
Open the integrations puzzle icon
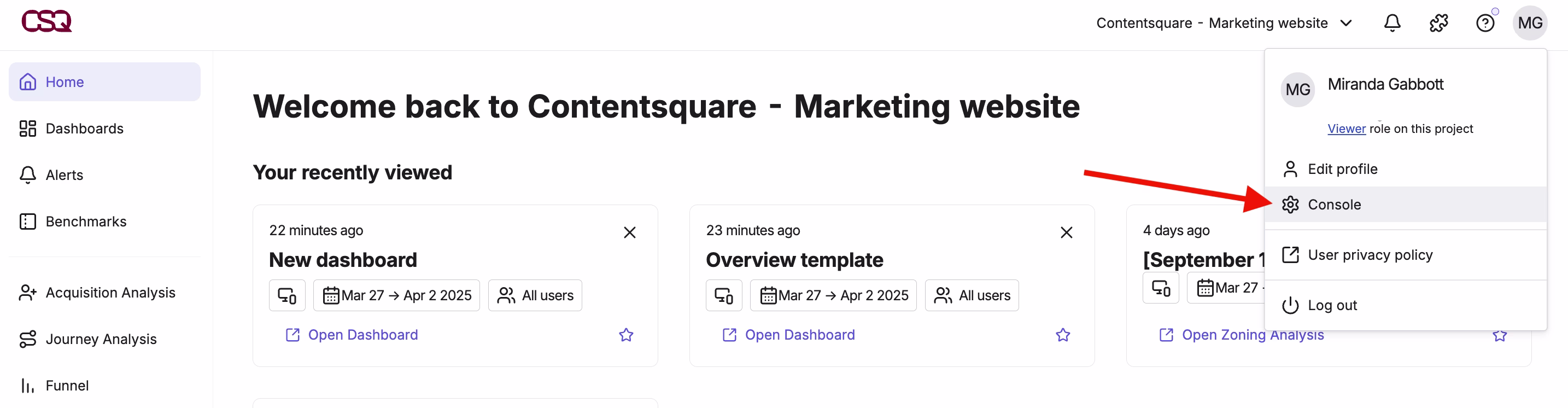tap(1438, 23)
